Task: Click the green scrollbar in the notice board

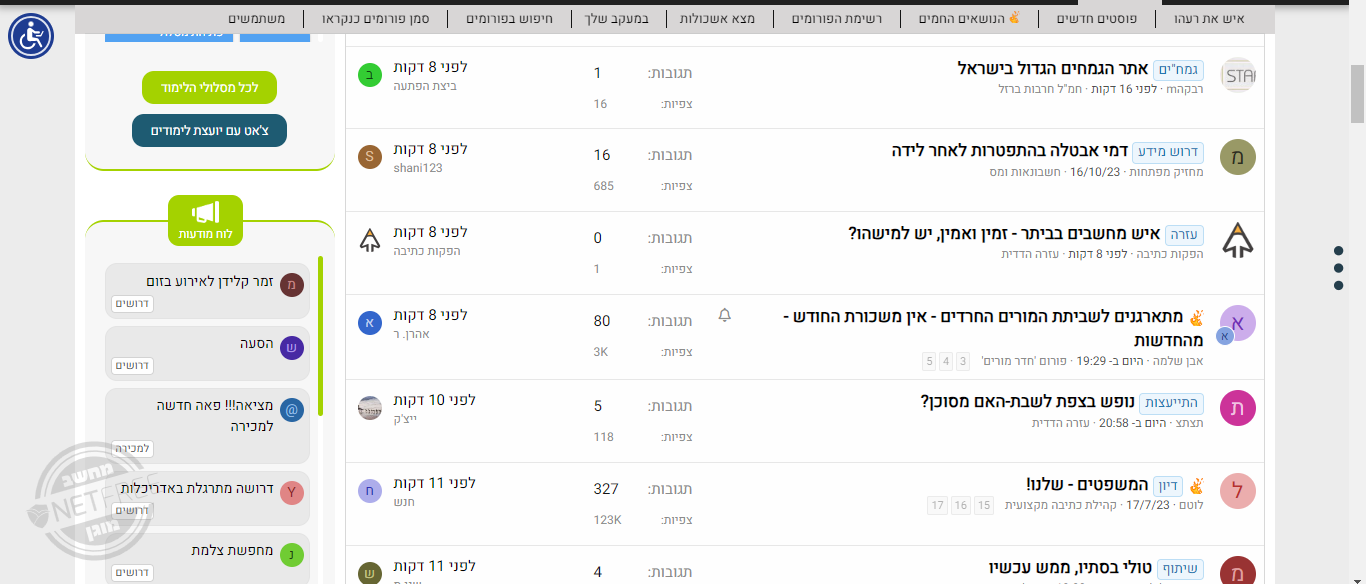Action: pyautogui.click(x=321, y=336)
